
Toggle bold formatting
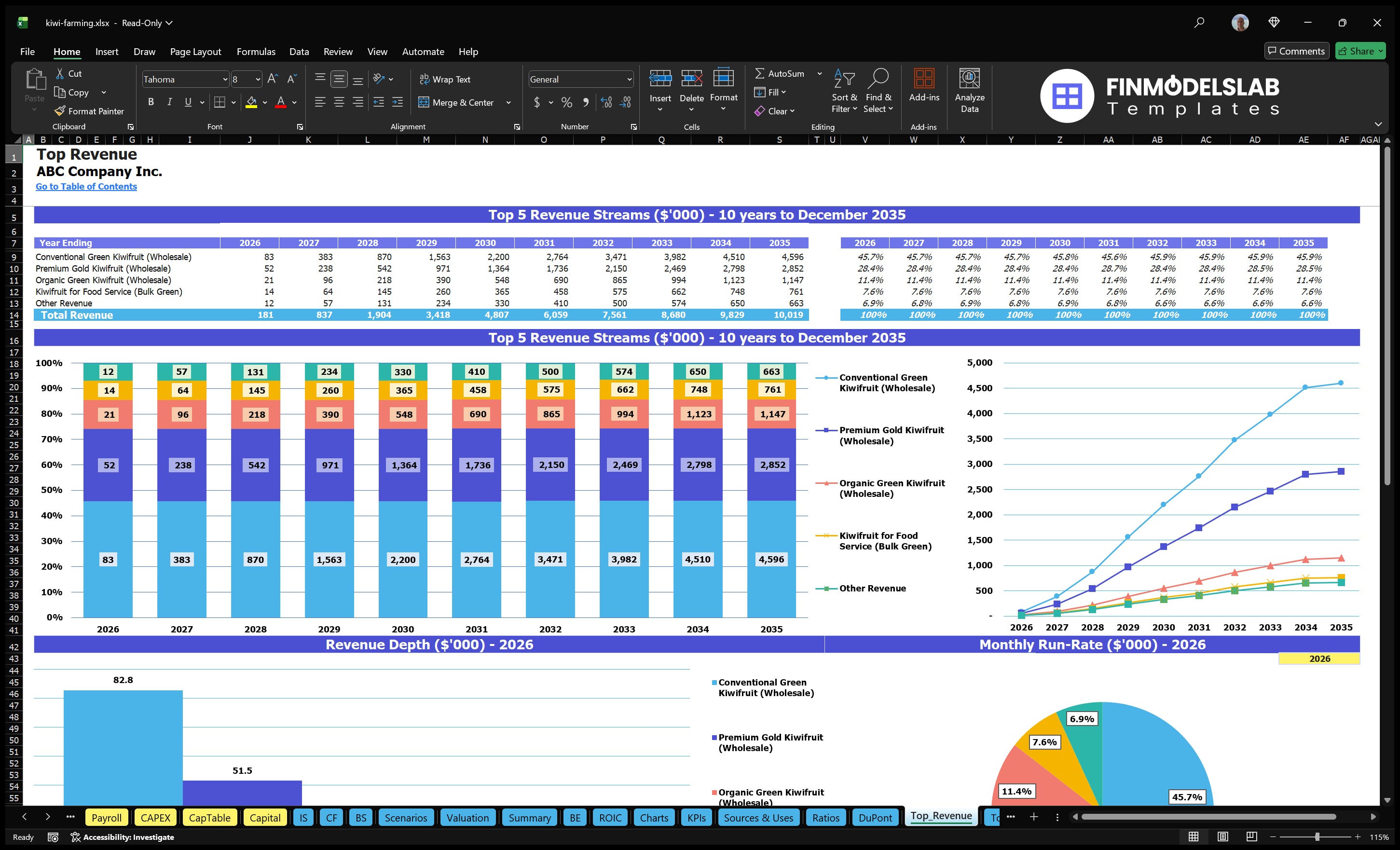151,102
